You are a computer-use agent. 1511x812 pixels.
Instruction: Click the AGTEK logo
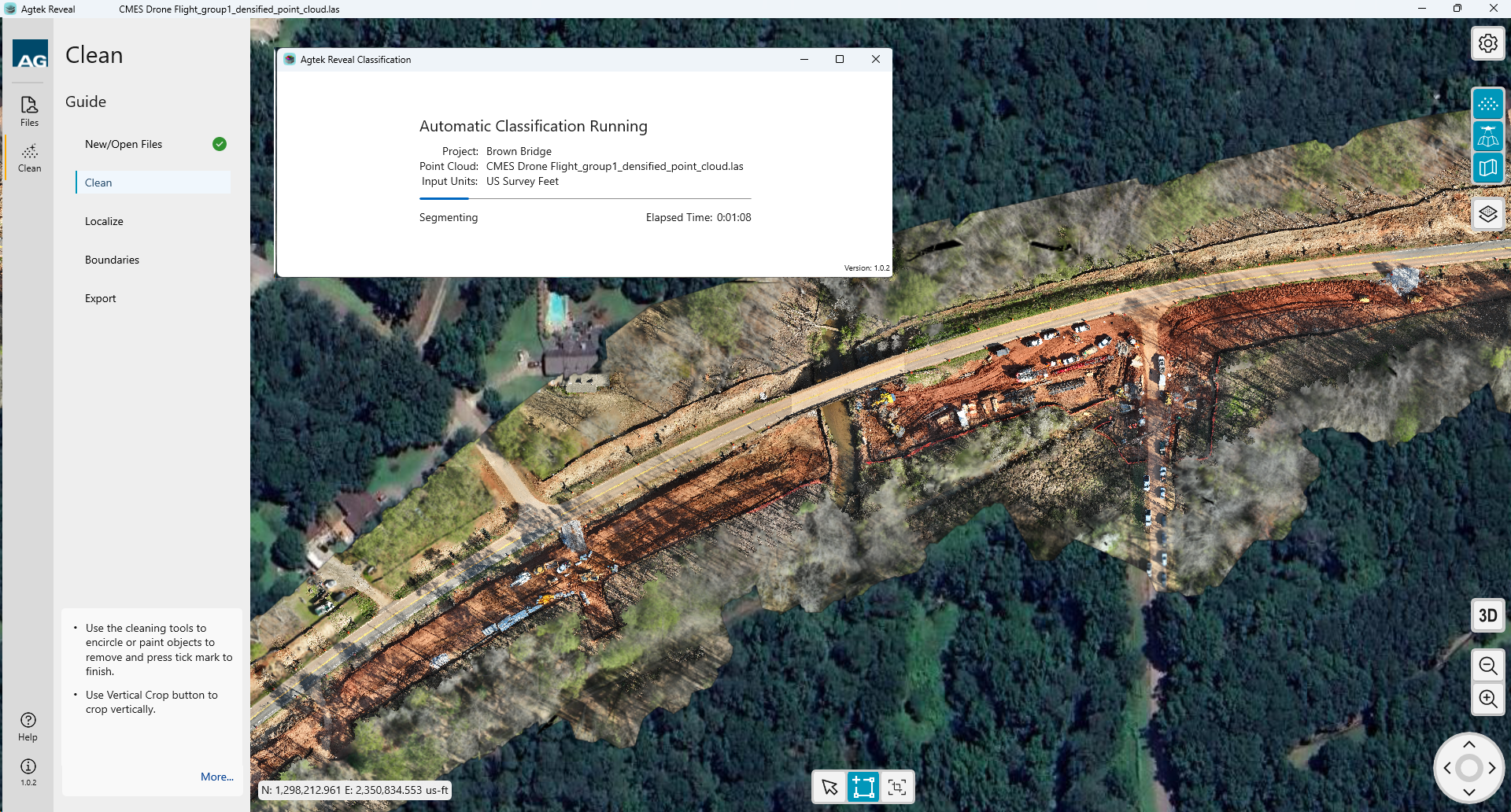(30, 54)
